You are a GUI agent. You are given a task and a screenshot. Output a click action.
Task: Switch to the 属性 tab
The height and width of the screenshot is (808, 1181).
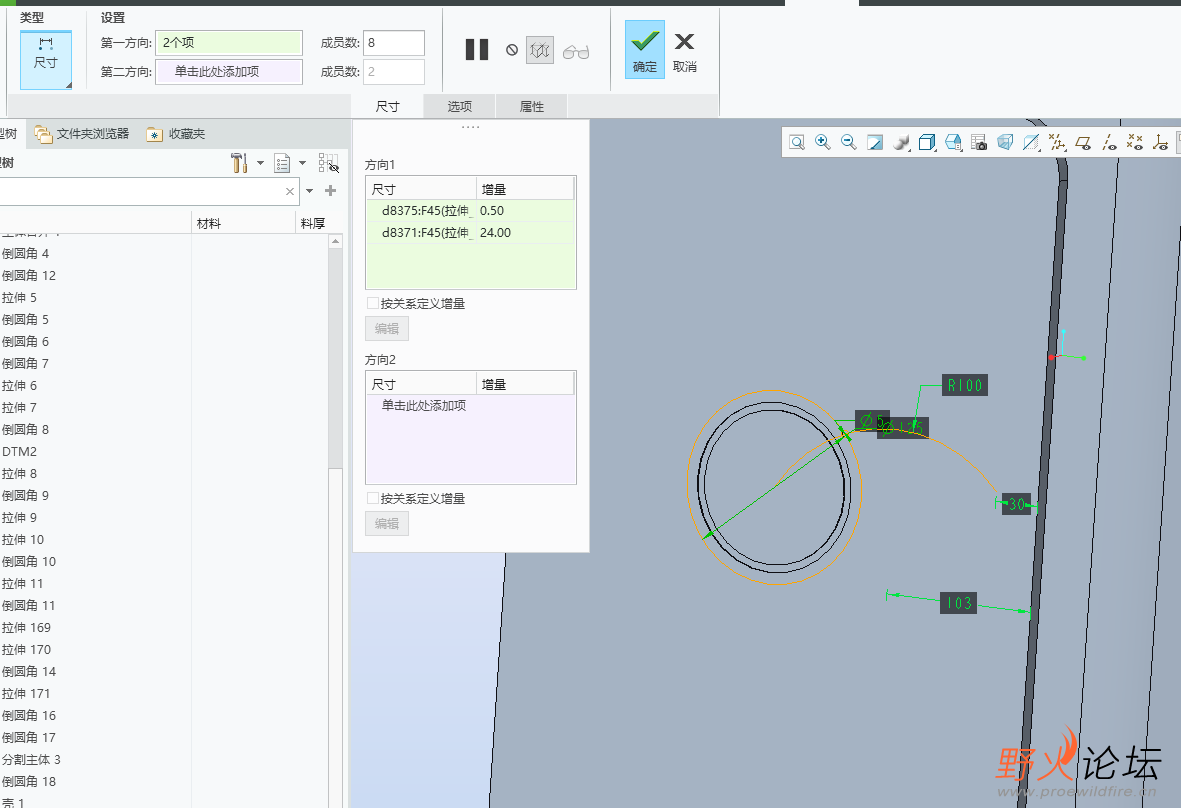click(x=532, y=106)
